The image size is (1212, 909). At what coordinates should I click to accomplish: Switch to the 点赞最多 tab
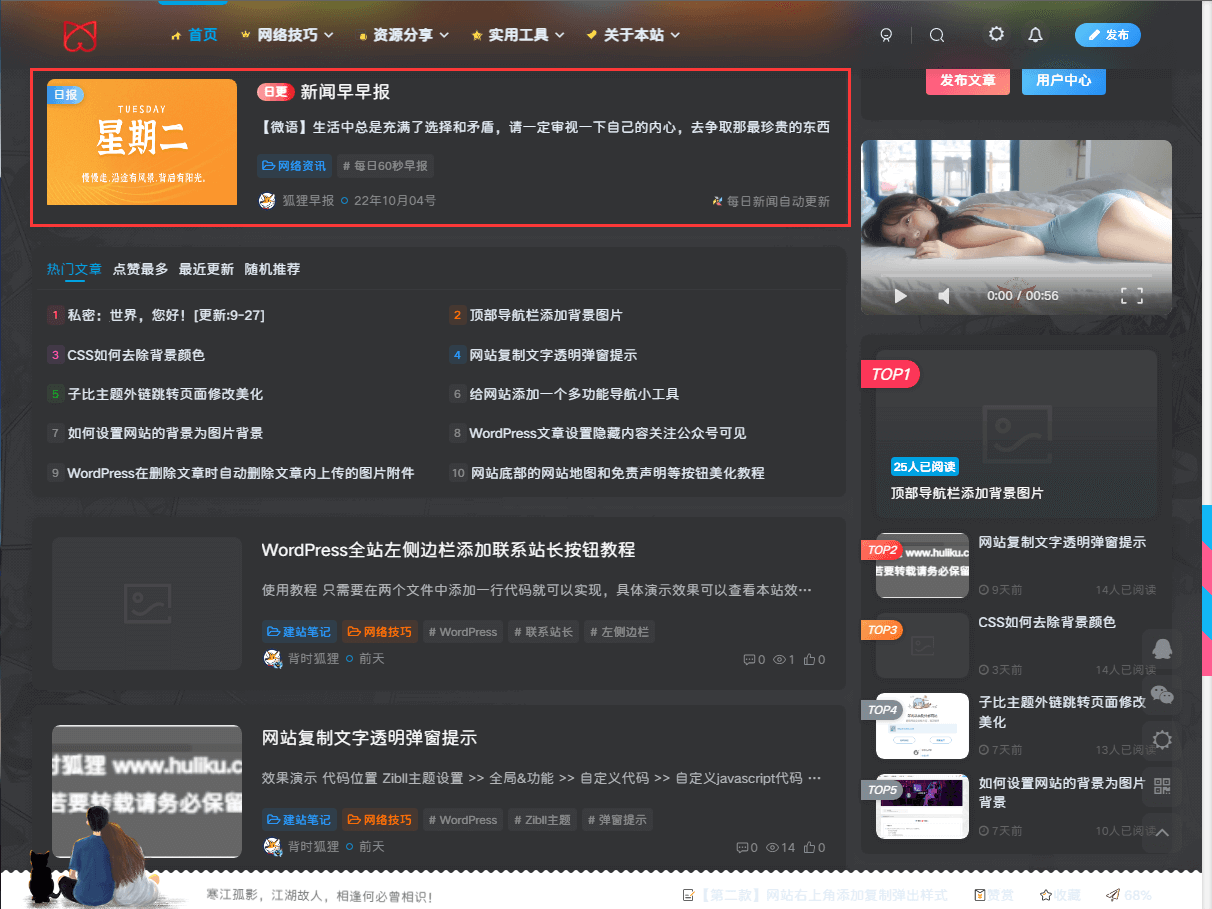coord(140,269)
